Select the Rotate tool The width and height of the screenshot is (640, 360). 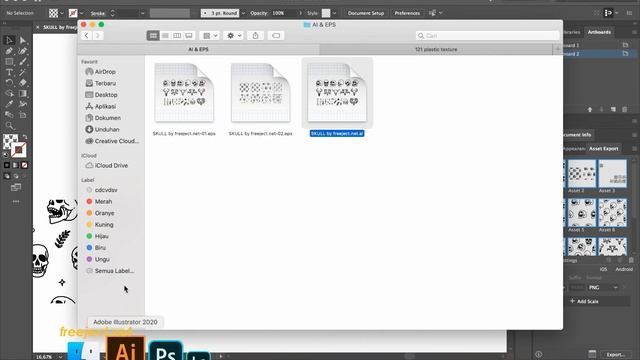click(x=9, y=83)
